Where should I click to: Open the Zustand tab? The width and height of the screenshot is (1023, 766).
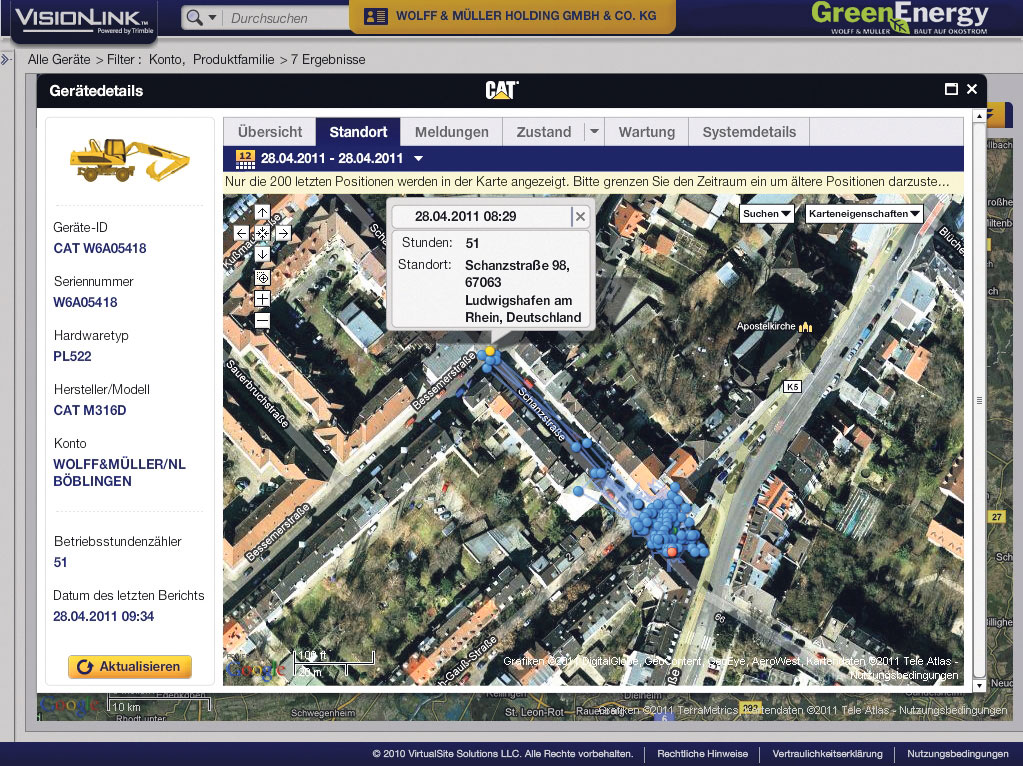click(543, 132)
